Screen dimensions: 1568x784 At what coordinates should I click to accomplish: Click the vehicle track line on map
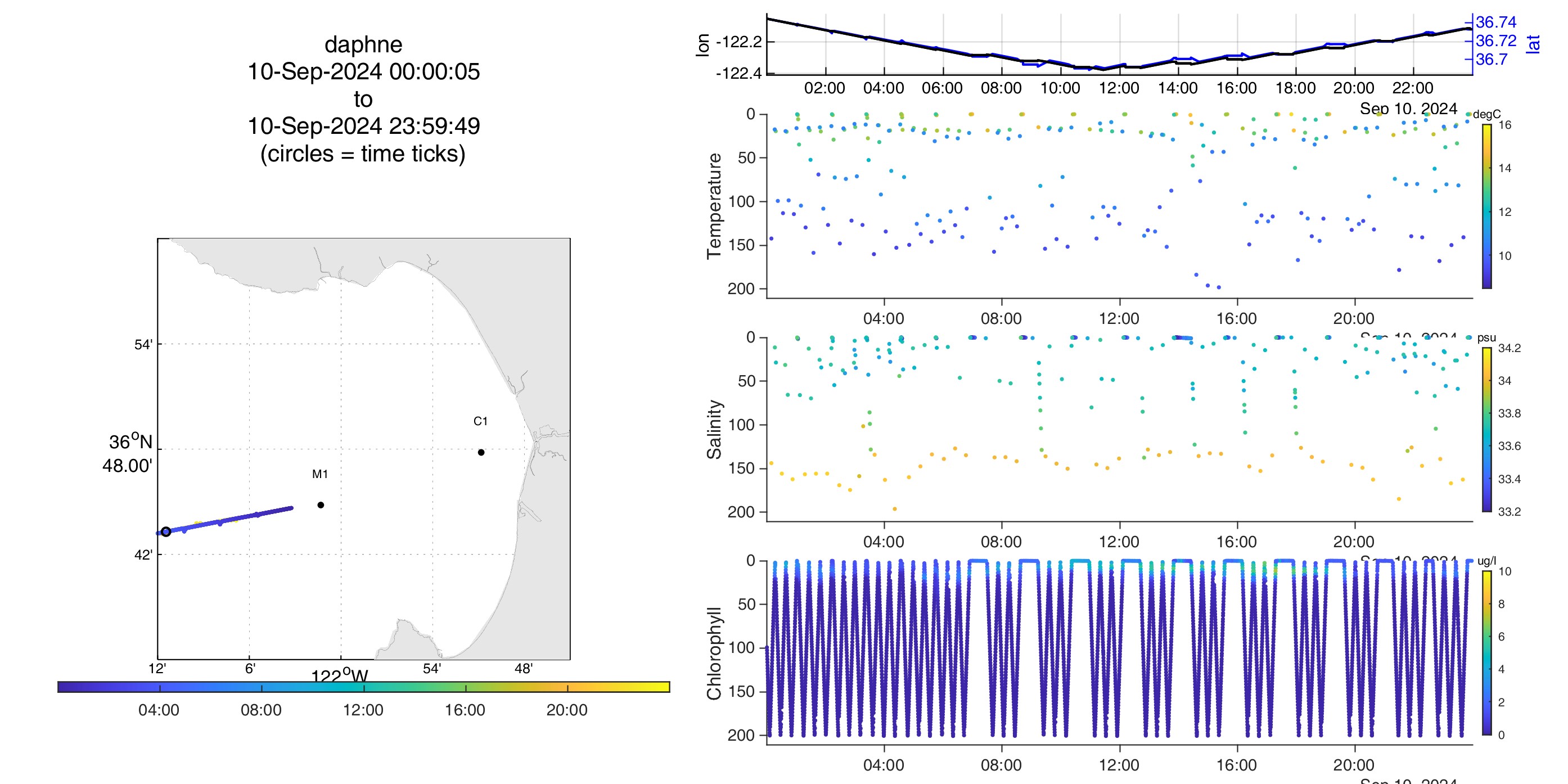point(244,517)
